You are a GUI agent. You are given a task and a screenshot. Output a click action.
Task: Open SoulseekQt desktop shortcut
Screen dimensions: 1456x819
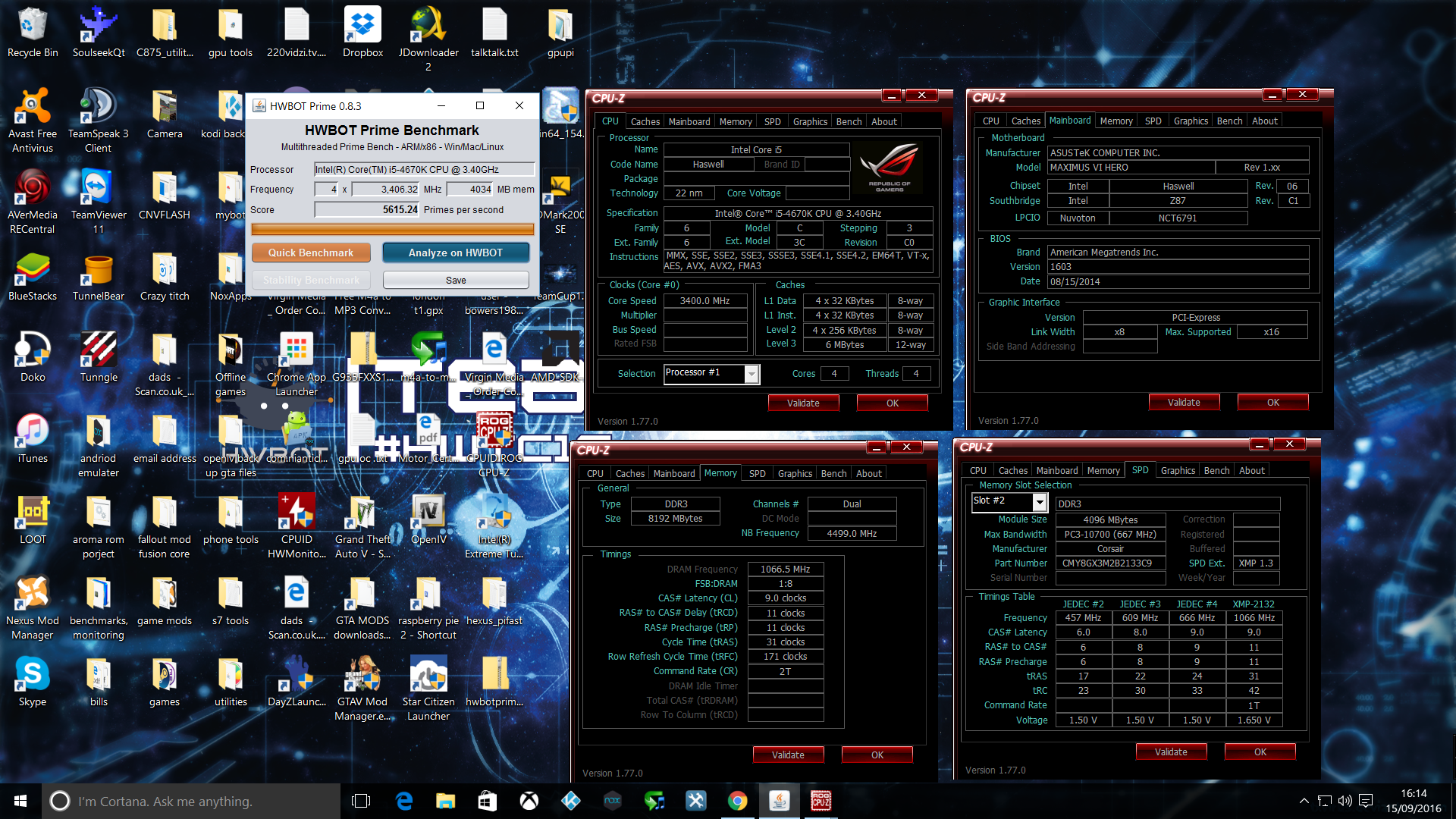tap(99, 32)
